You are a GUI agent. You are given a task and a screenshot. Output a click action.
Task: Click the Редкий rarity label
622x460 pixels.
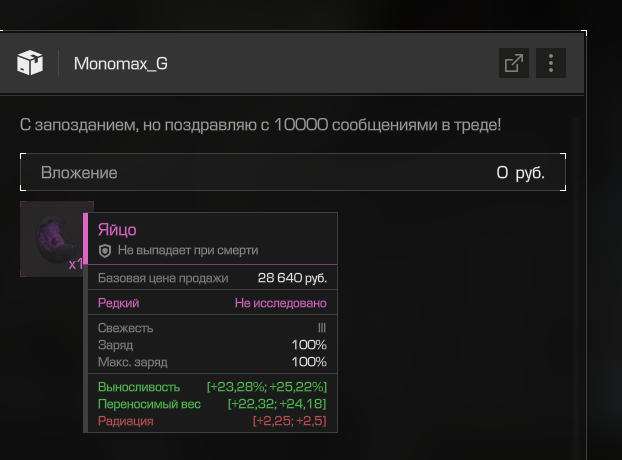(118, 303)
